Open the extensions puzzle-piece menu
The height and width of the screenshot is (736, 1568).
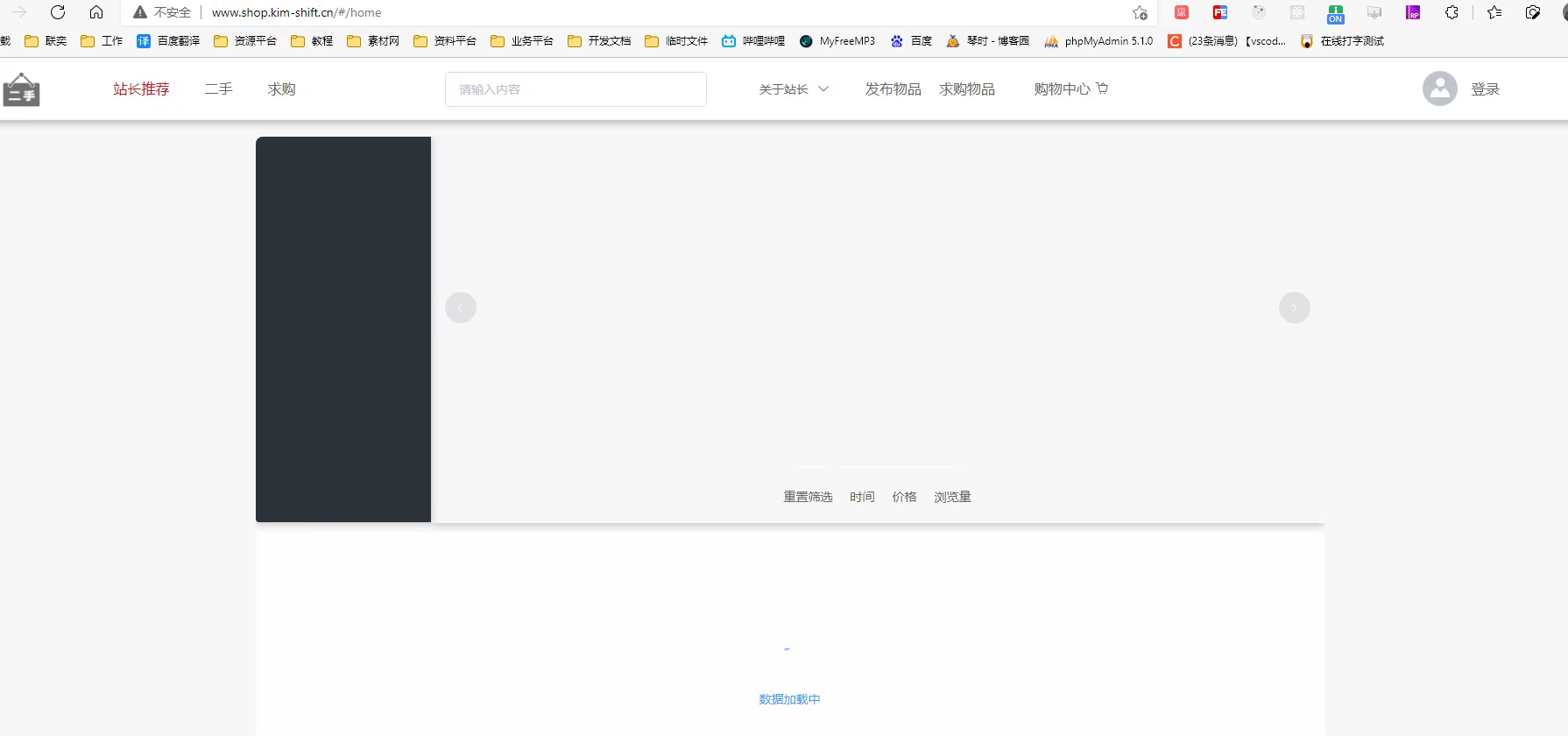[x=1451, y=12]
